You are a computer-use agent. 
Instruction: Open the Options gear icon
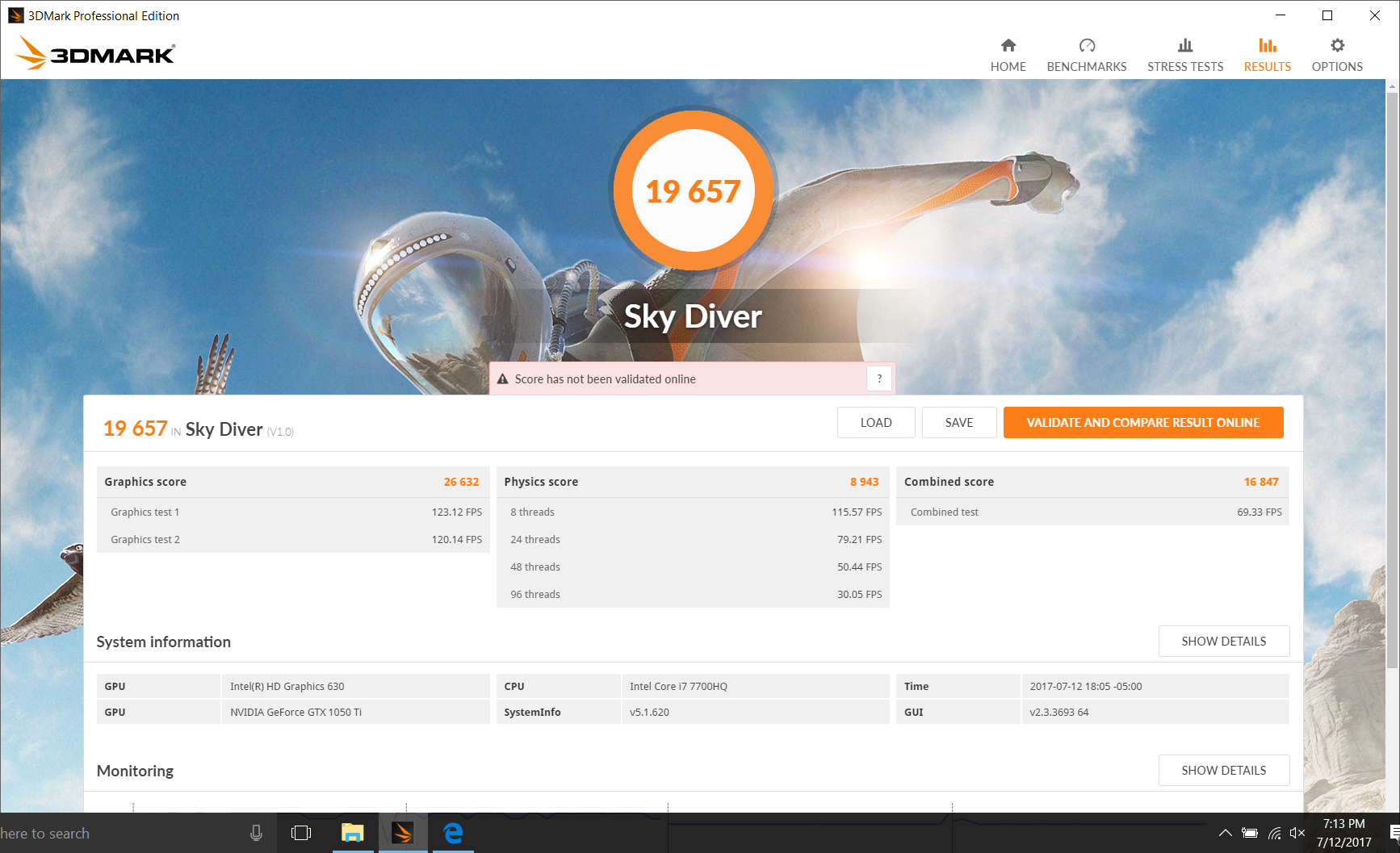[1337, 45]
